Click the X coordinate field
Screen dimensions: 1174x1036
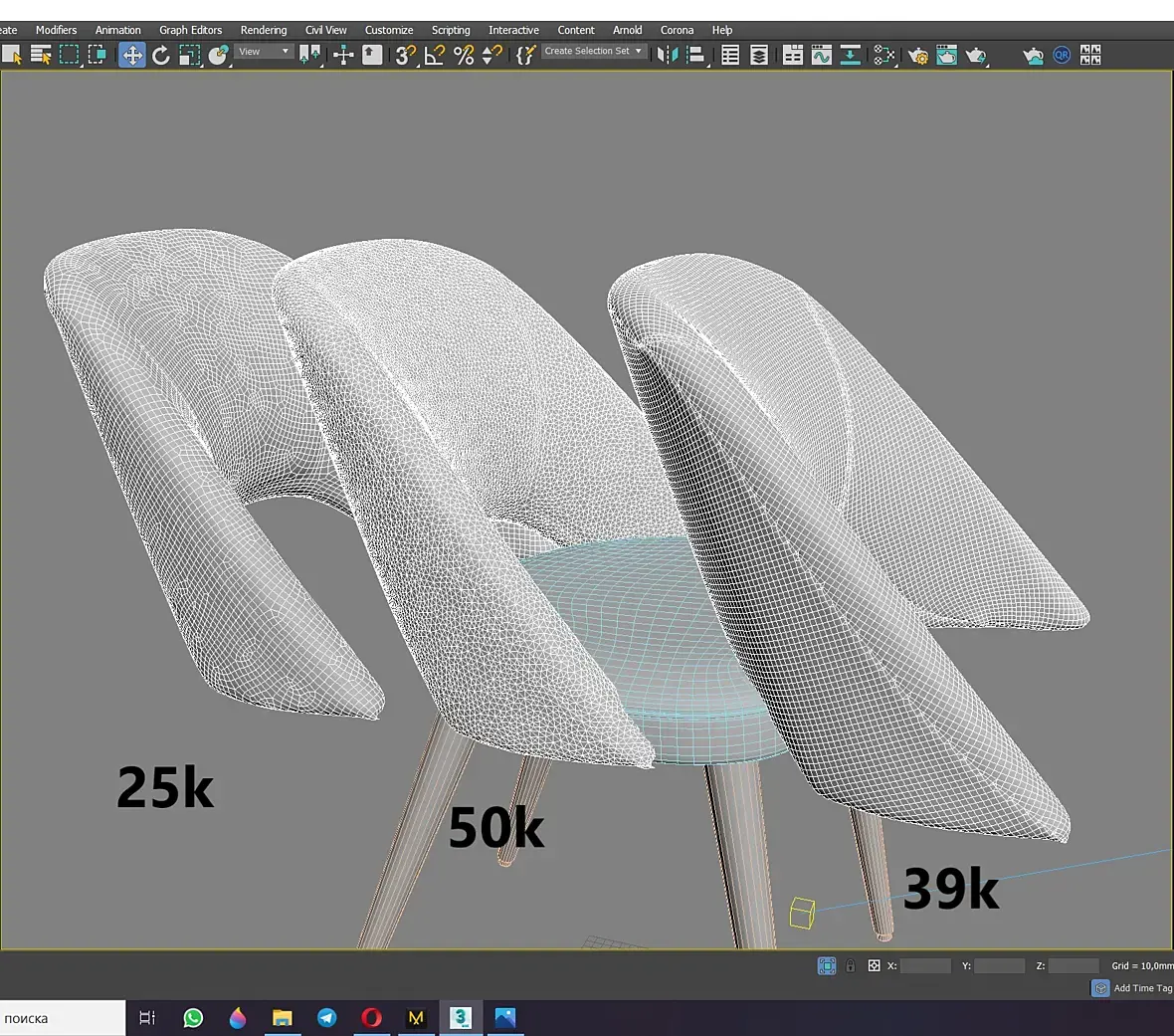pos(925,965)
